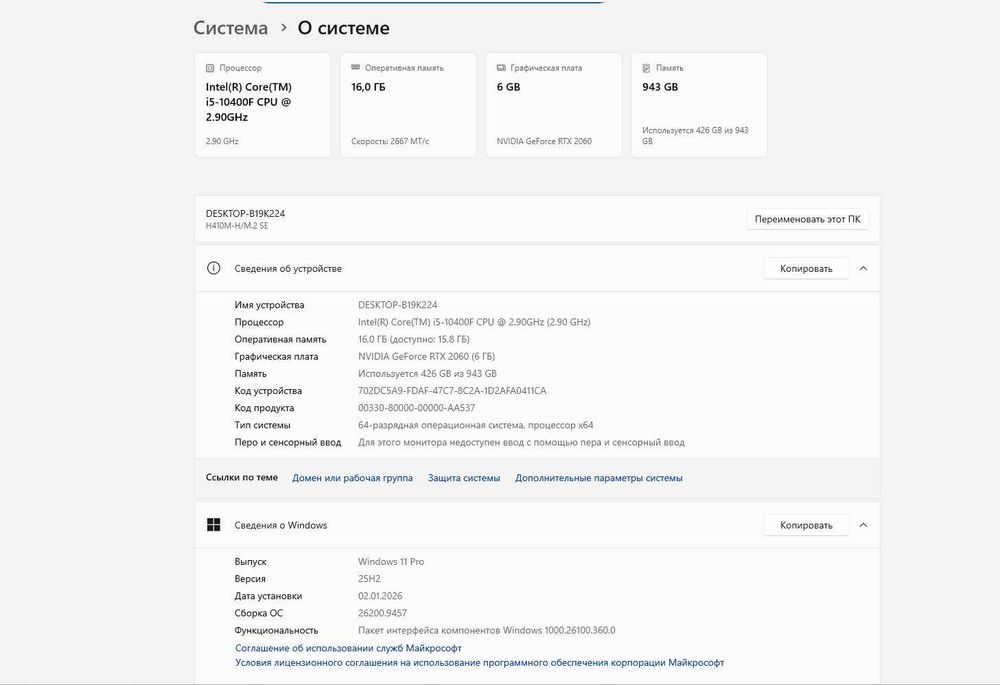
Task: Click Переименовать этот ПК button
Action: coord(807,219)
